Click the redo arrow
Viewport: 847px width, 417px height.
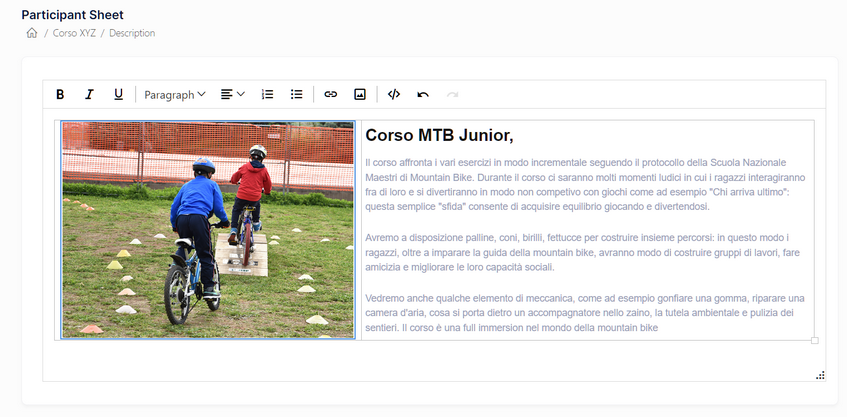tap(452, 95)
